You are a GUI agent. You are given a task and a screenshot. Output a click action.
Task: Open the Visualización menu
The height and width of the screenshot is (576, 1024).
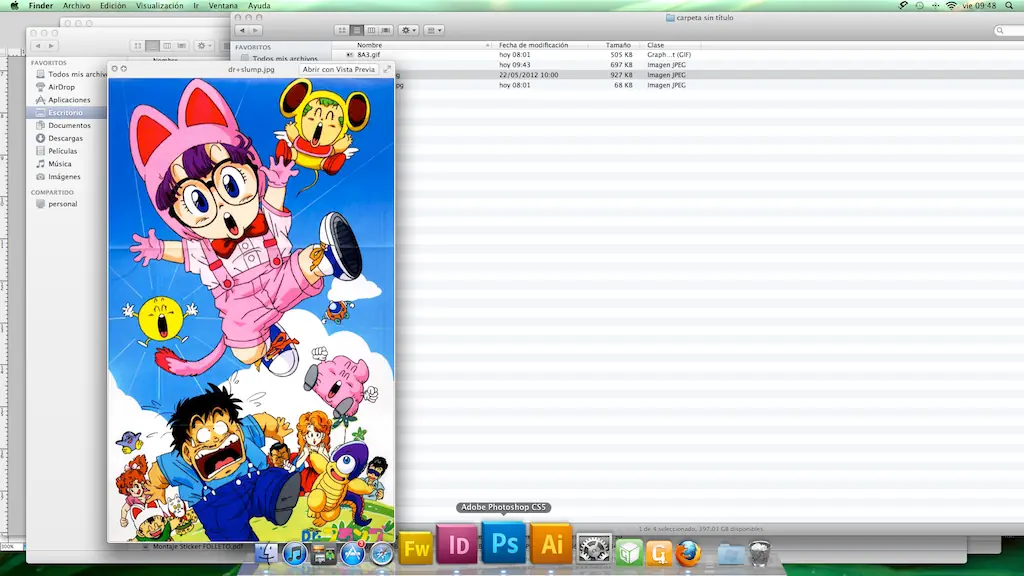point(159,5)
